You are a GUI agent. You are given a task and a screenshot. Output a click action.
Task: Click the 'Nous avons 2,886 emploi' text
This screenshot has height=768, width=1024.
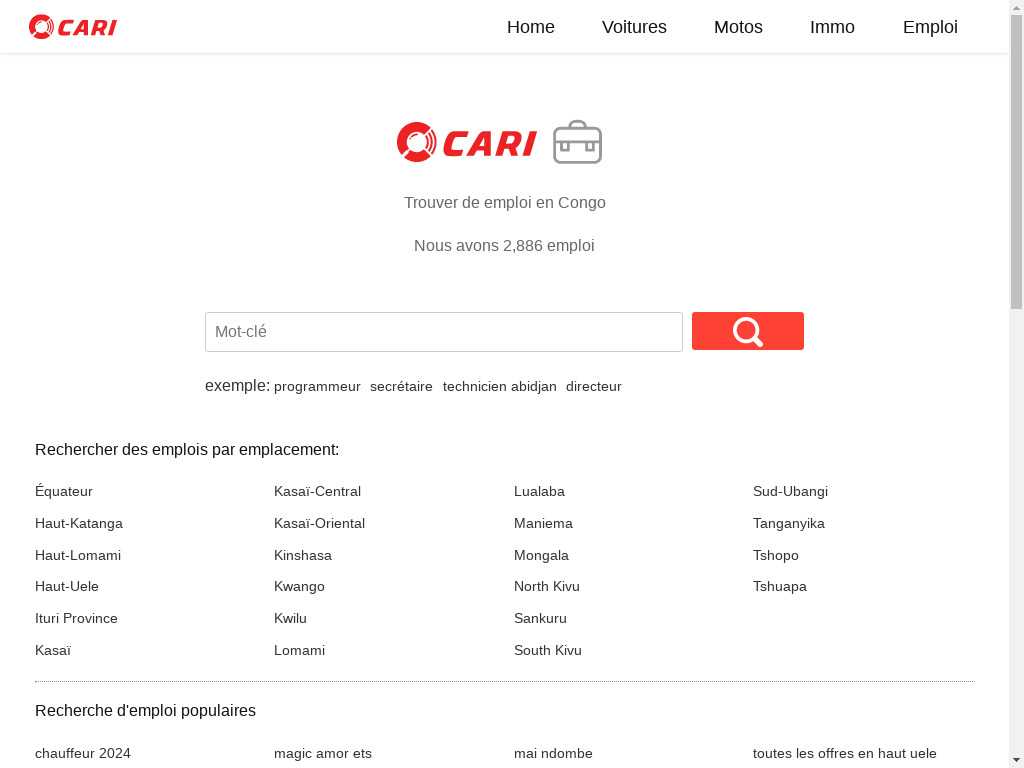(x=504, y=246)
